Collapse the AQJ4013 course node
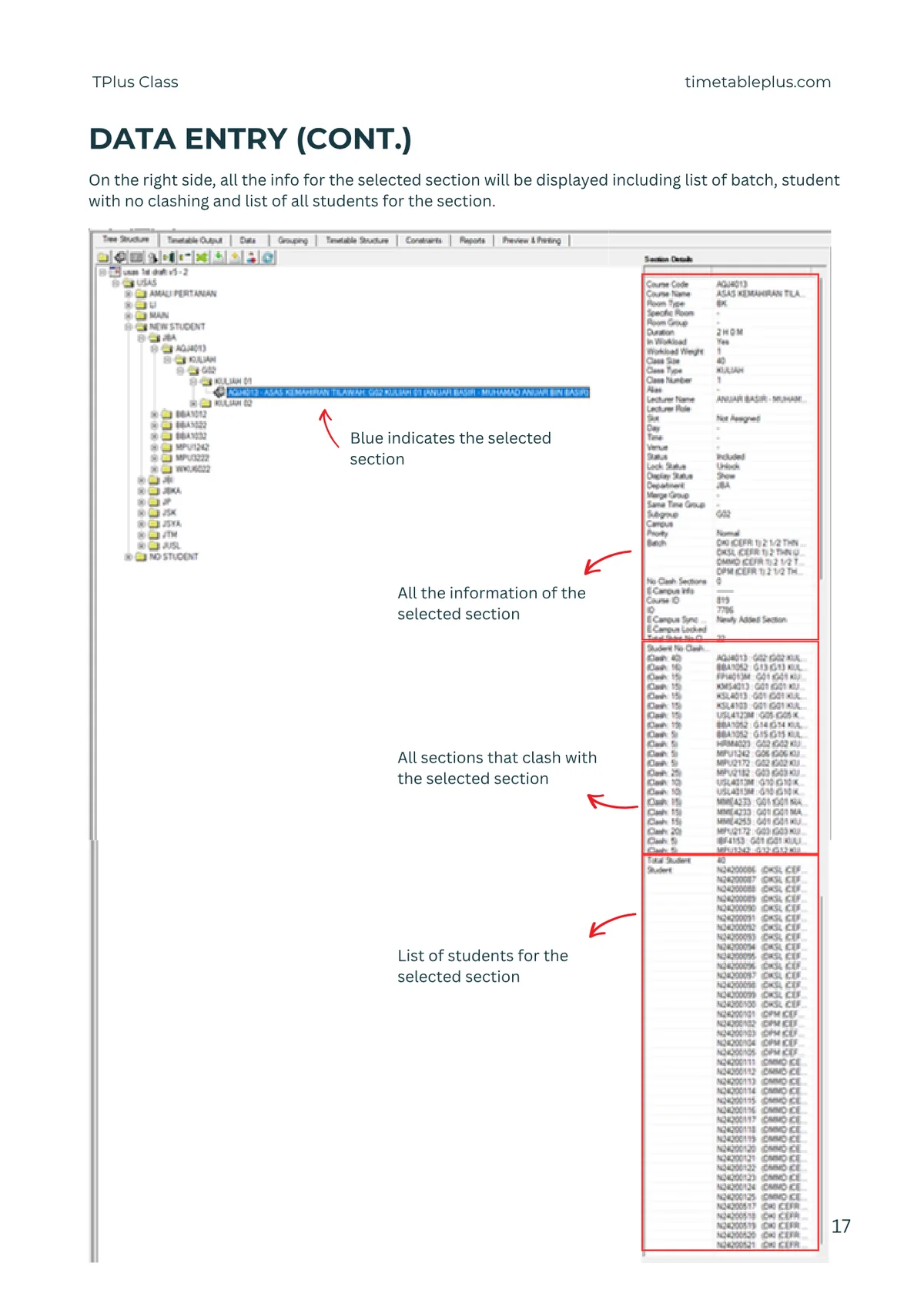924x1307 pixels. pos(155,348)
